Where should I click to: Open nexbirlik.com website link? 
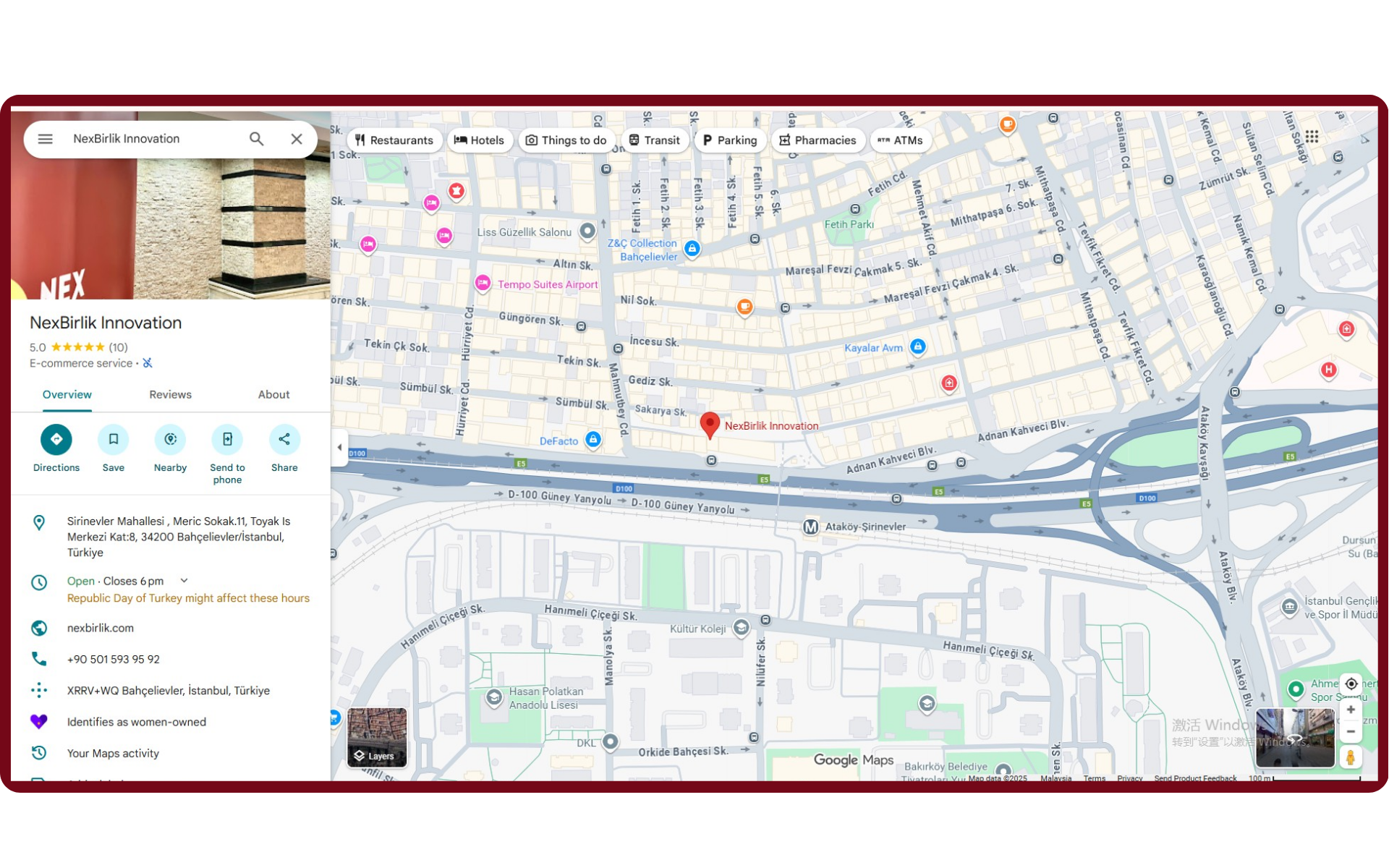tap(101, 628)
